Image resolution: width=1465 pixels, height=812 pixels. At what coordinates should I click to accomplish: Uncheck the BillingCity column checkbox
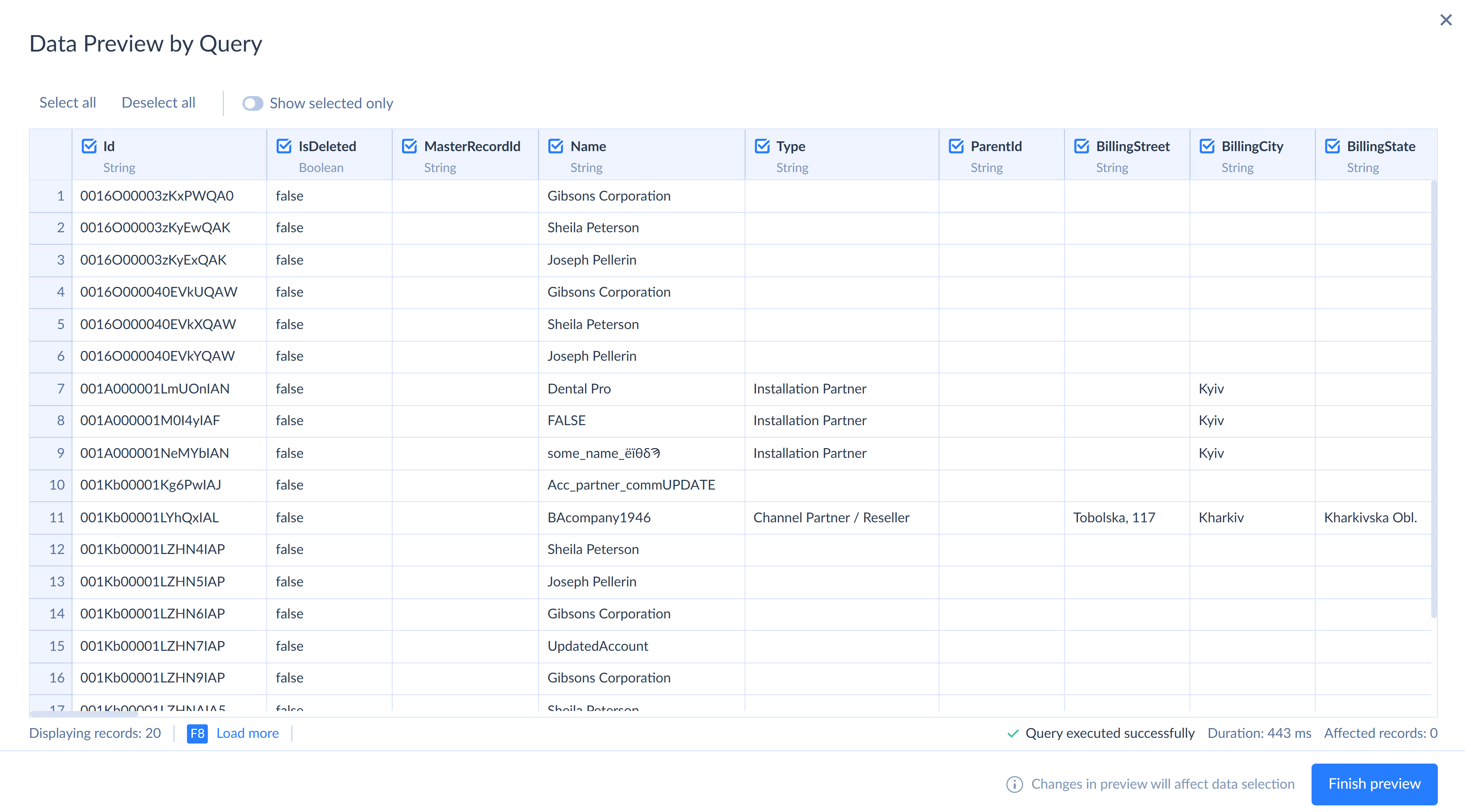point(1207,146)
